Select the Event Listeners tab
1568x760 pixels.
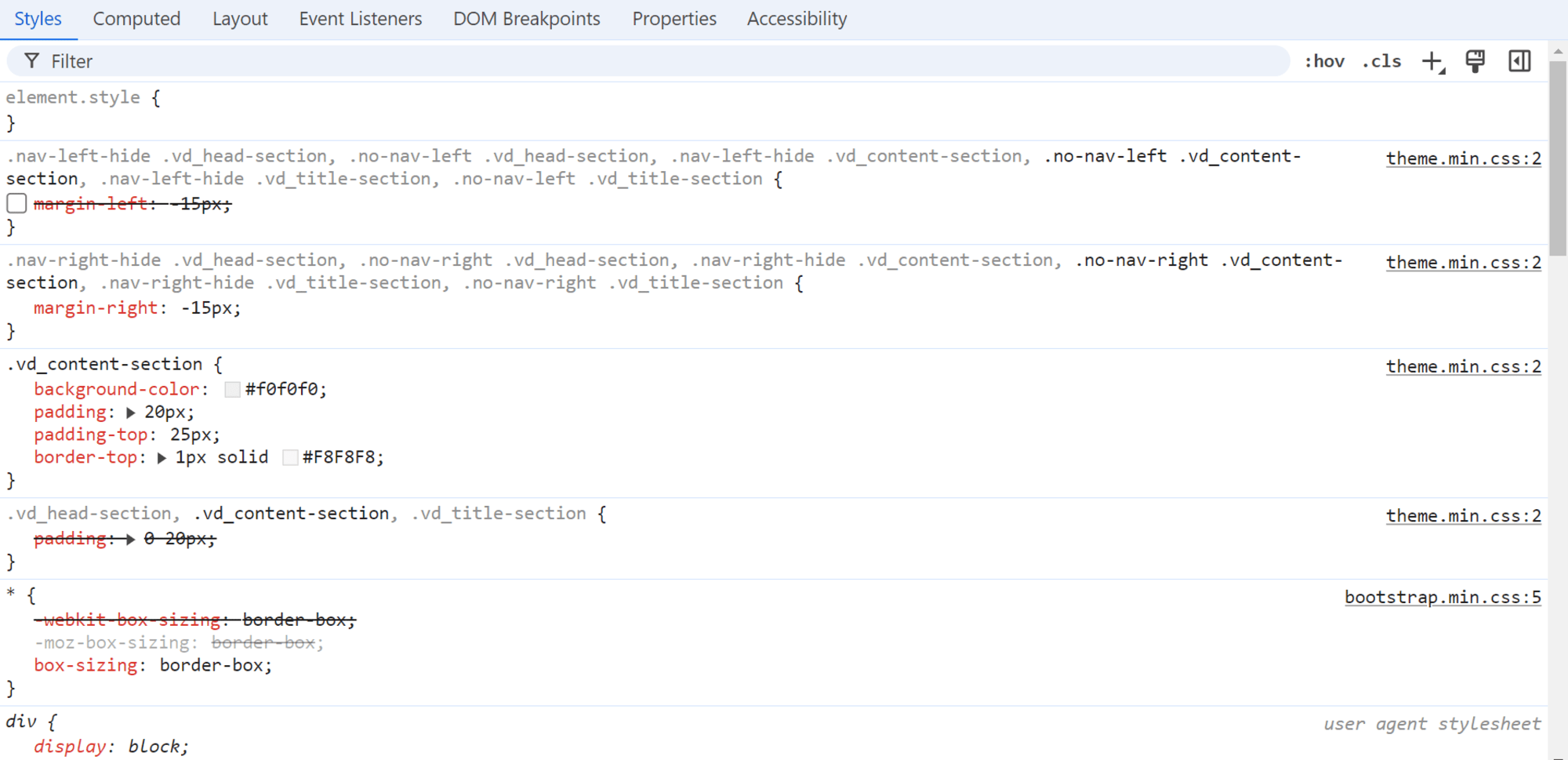(x=360, y=18)
